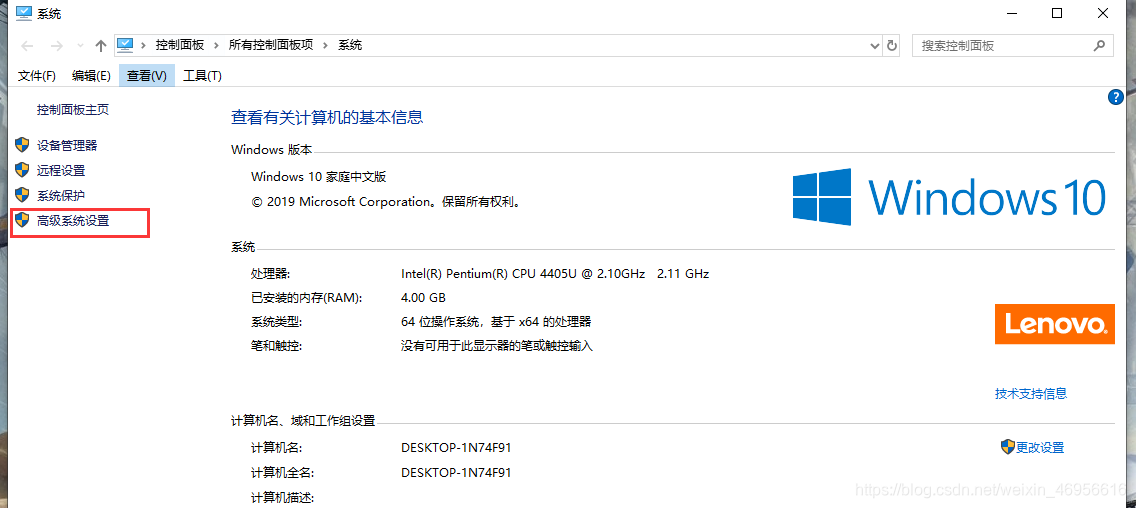This screenshot has width=1136, height=508.
Task: Open the 编辑(E) menu
Action: tap(91, 75)
